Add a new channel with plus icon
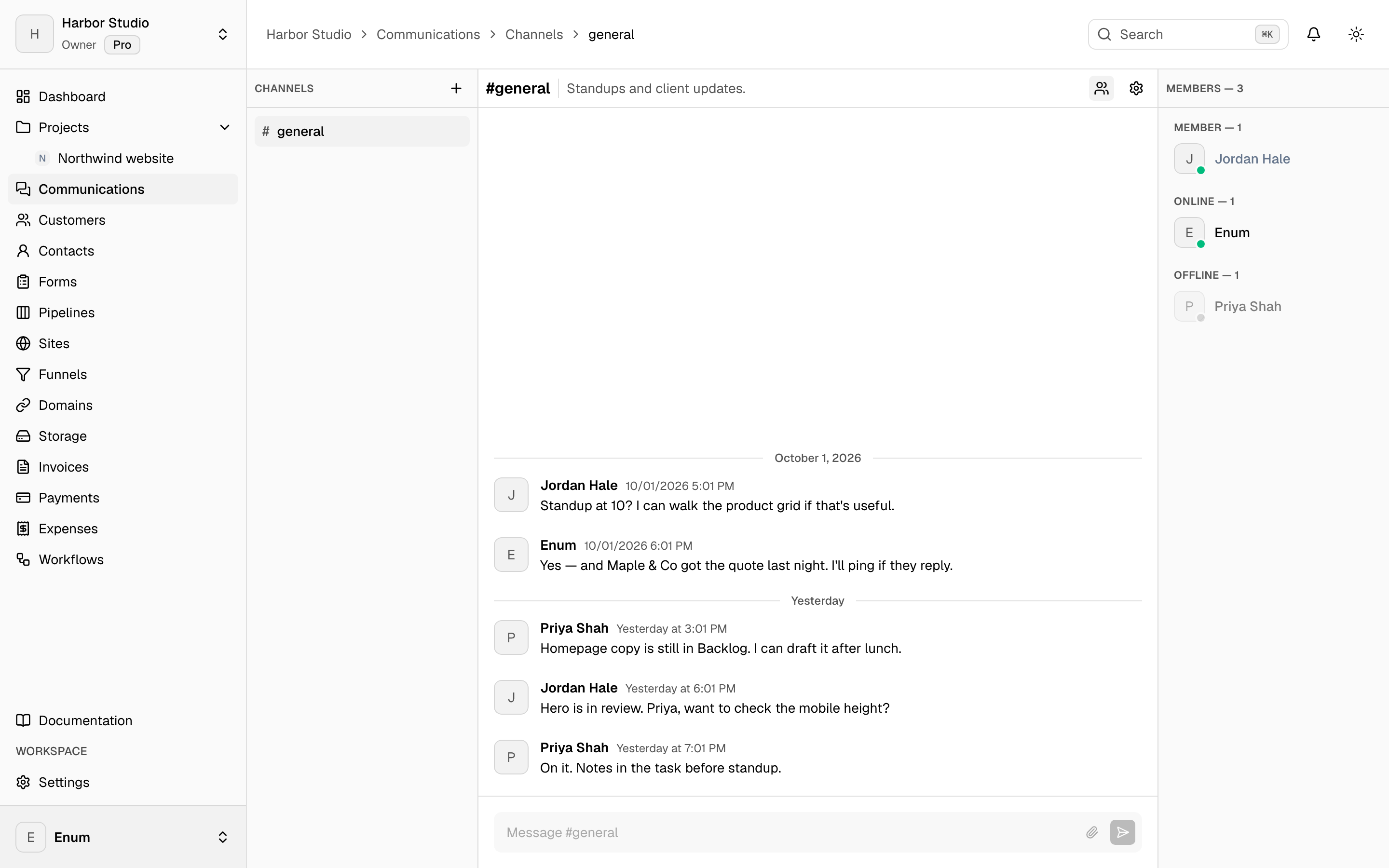1389x868 pixels. tap(456, 88)
